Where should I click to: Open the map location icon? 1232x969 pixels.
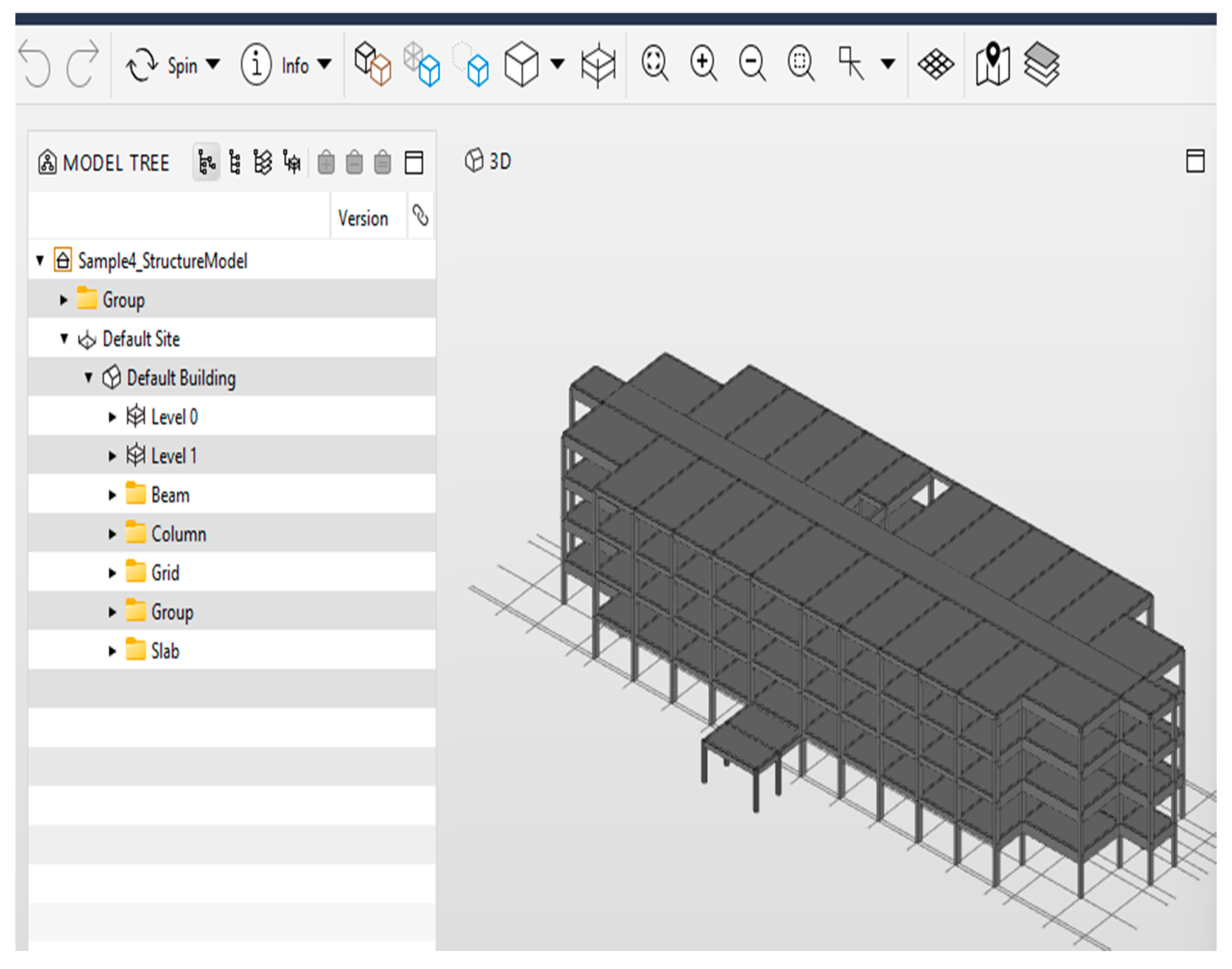(993, 63)
